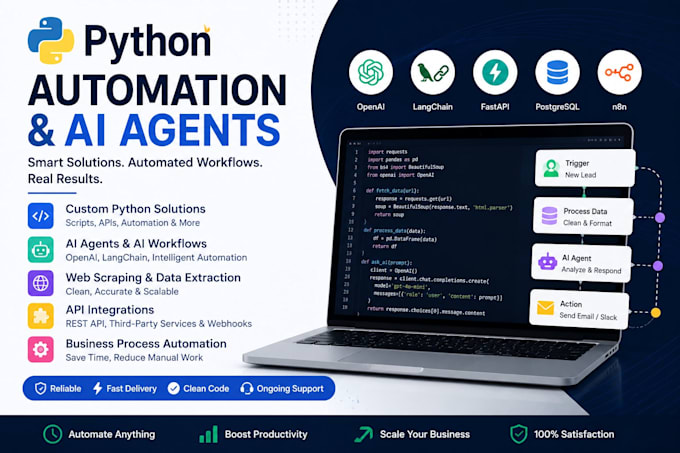Click the 'LangChain' label under its icon

pos(432,107)
